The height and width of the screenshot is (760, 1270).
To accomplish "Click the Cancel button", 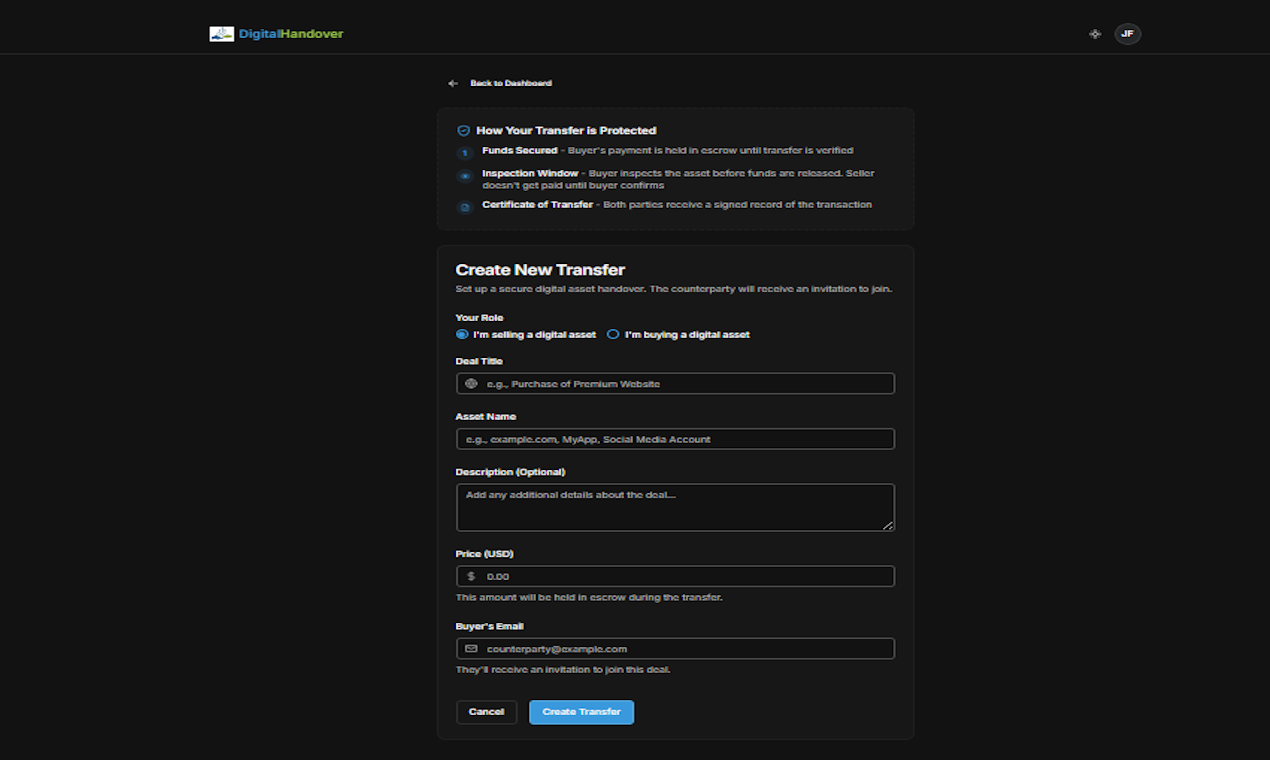I will (486, 711).
